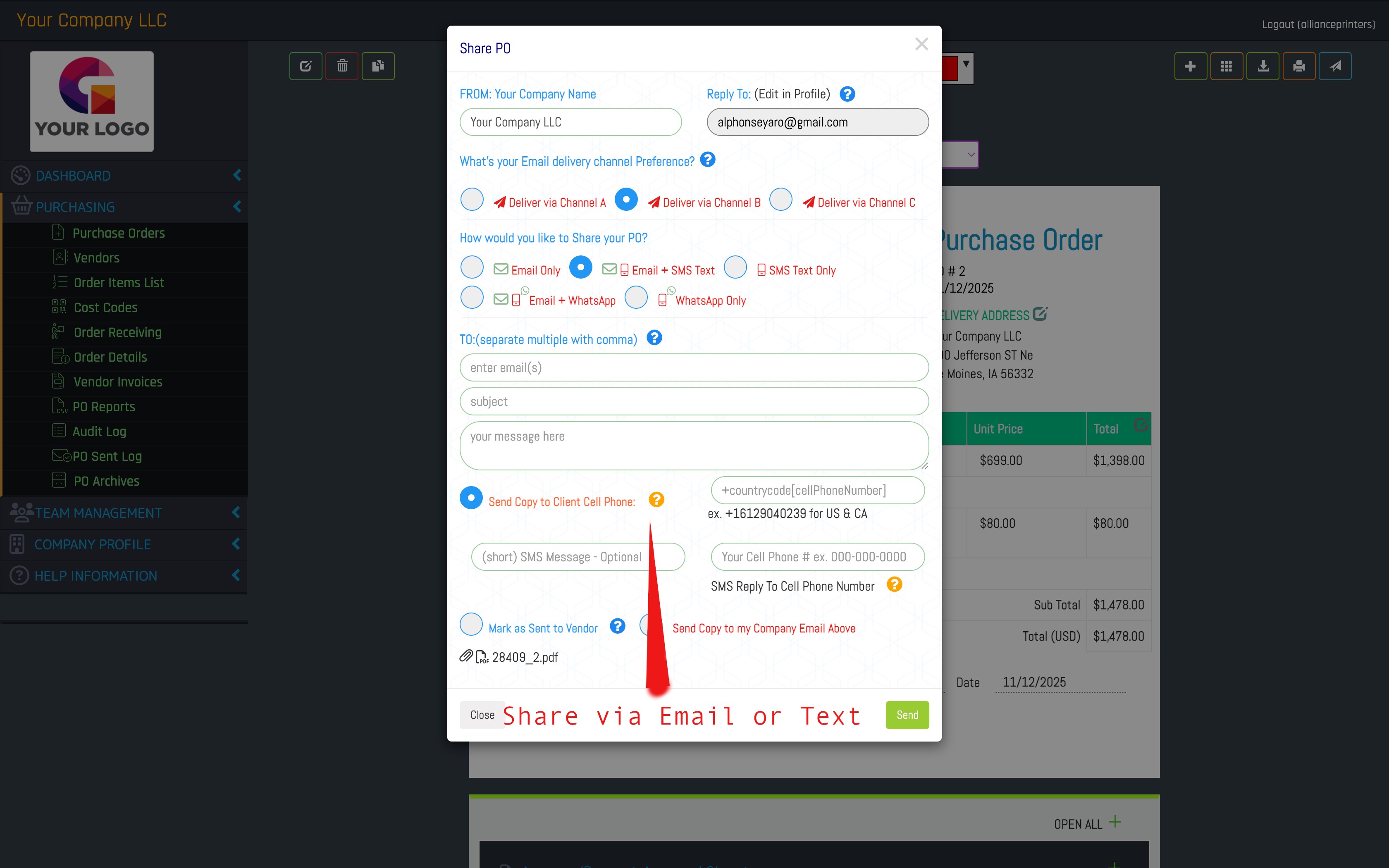1389x868 pixels.
Task: Expand the Team Management menu section
Action: (124, 513)
